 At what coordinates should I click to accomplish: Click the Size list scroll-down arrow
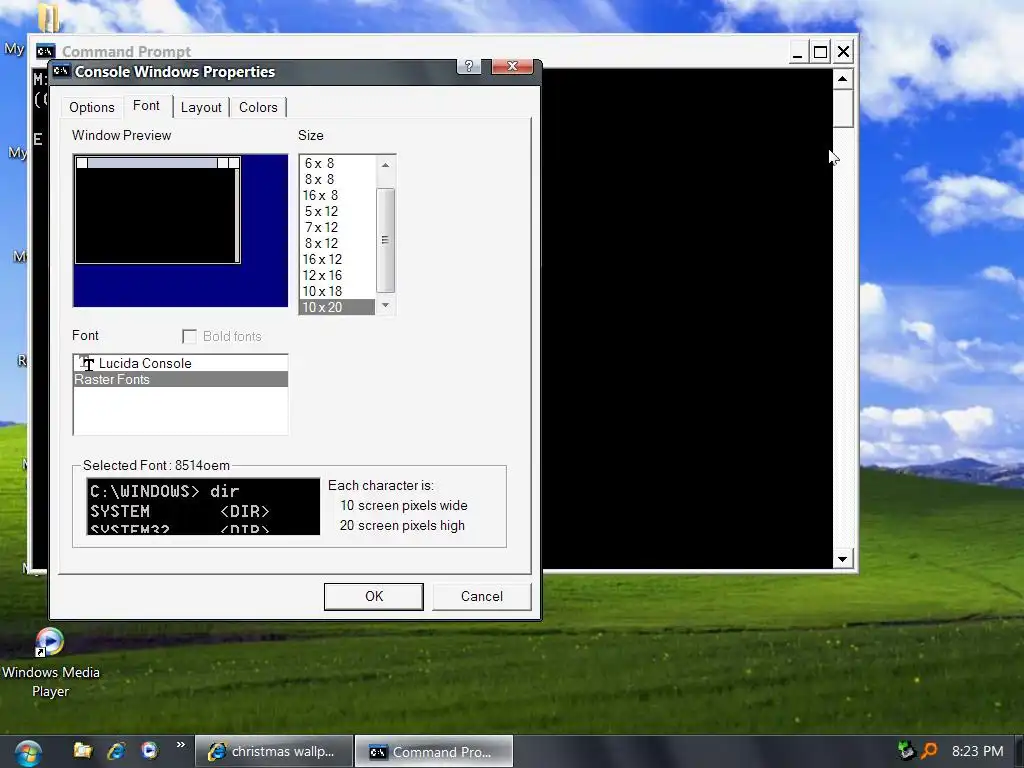pos(385,305)
